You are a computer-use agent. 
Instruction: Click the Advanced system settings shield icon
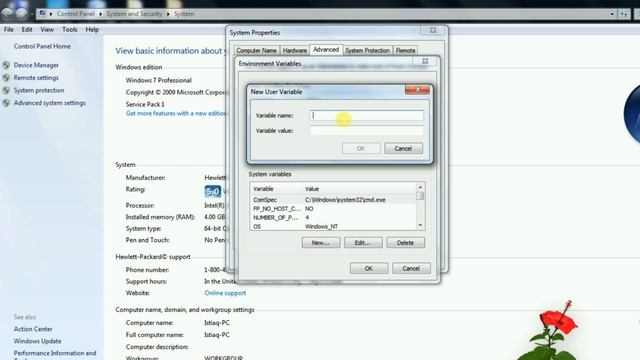coord(6,103)
